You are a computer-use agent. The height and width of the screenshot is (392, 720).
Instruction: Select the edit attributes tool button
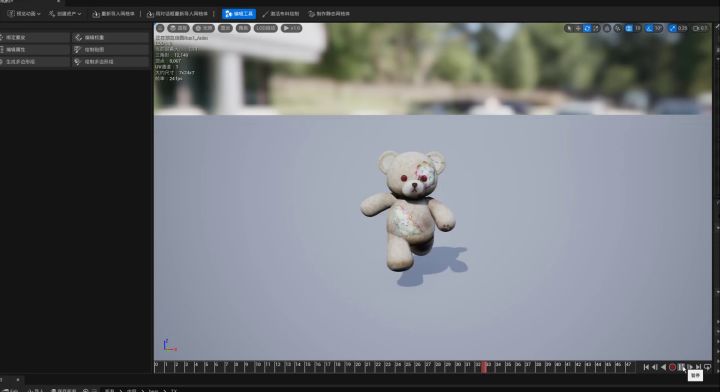pos(34,49)
